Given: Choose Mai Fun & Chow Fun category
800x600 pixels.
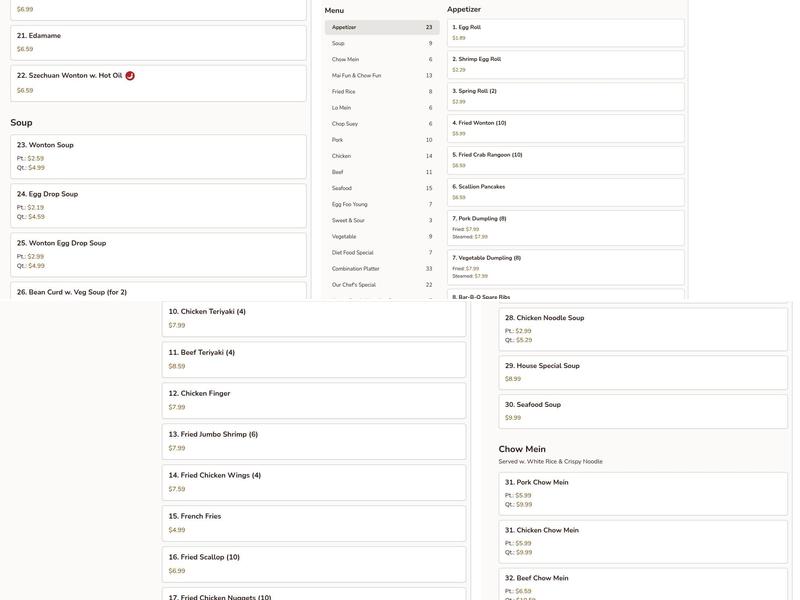Looking at the screenshot, I should point(381,76).
